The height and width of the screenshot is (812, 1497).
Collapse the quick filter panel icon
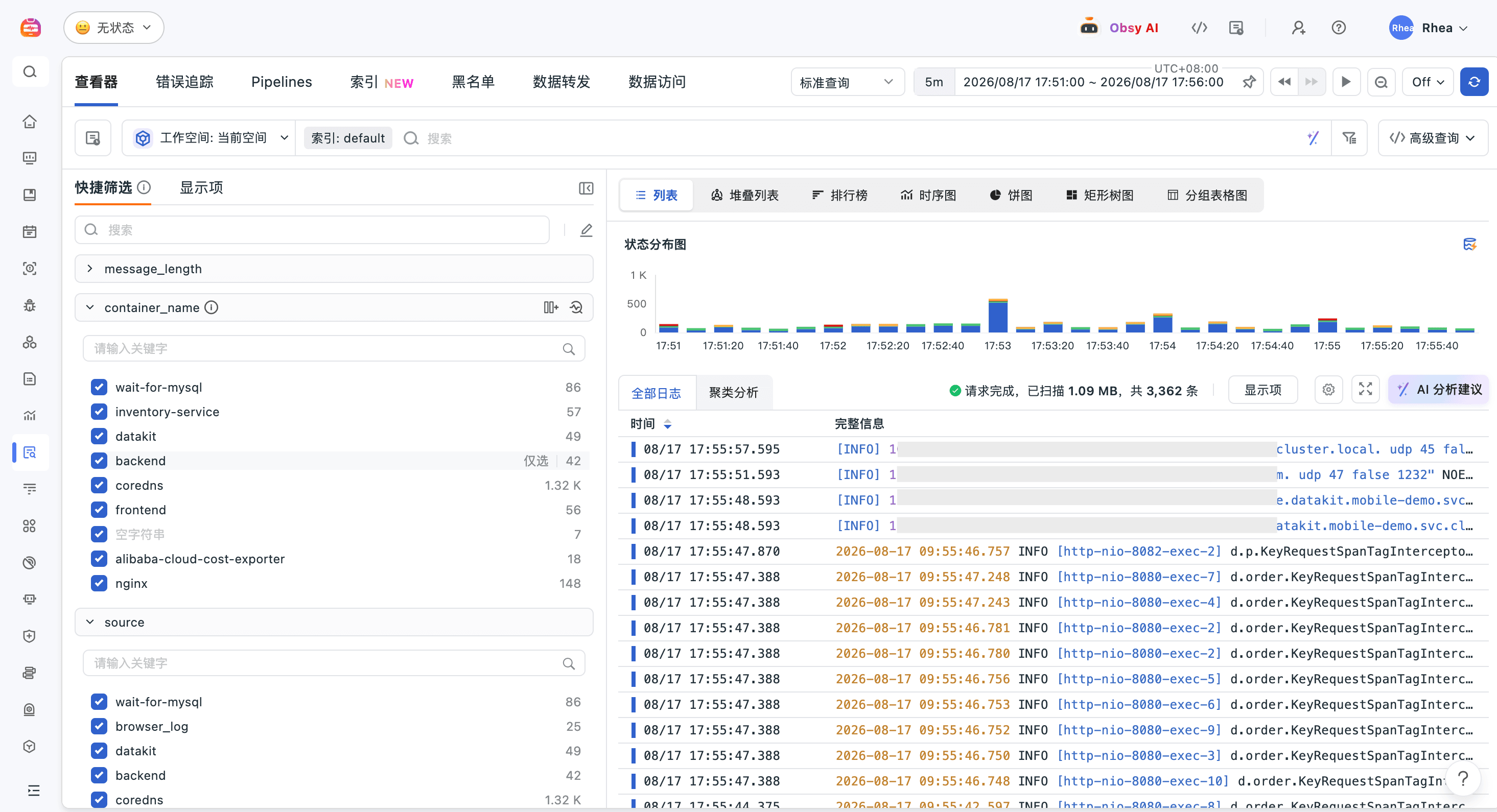[x=586, y=188]
